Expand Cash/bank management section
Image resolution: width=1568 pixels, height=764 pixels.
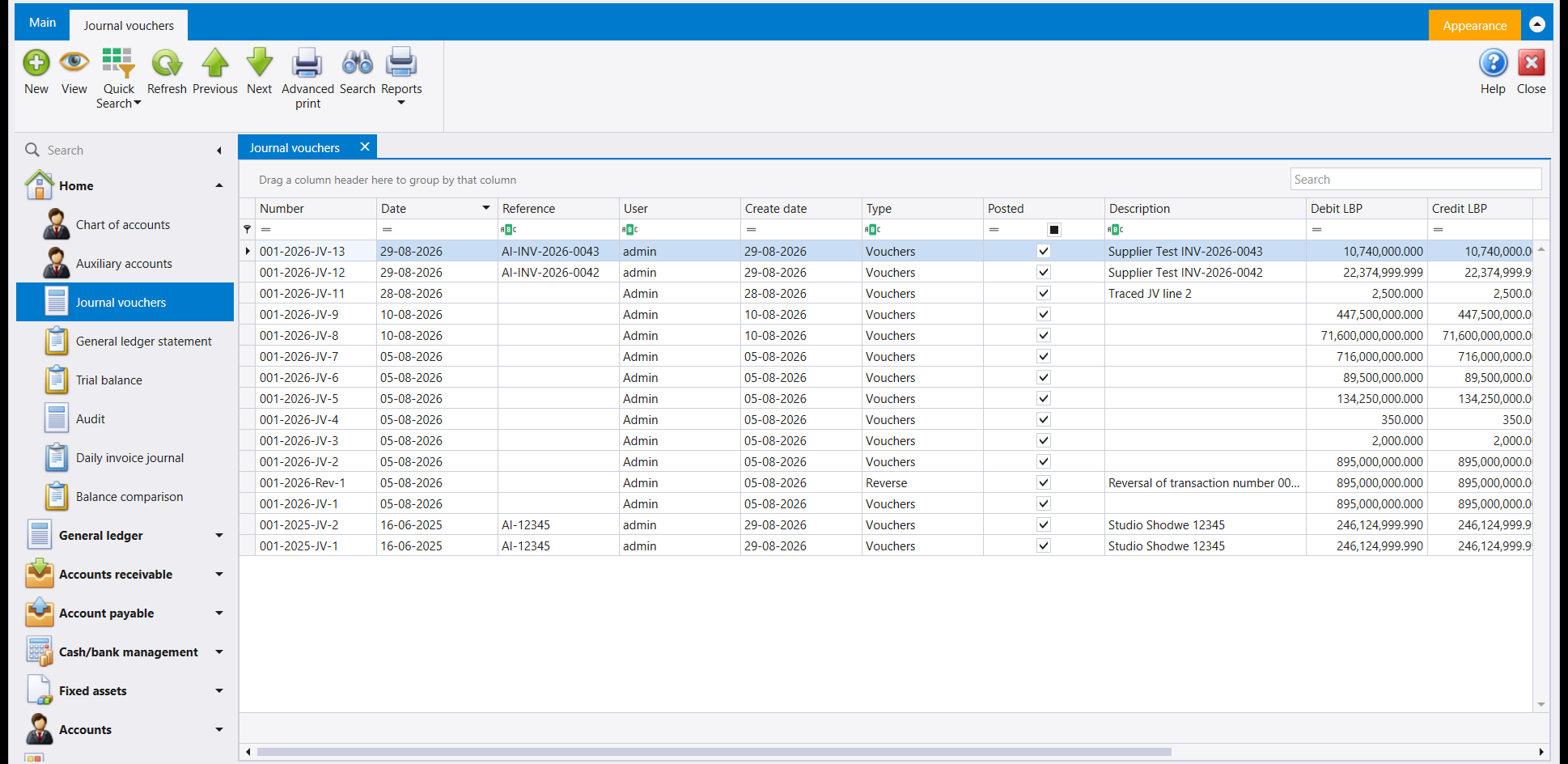coord(218,652)
